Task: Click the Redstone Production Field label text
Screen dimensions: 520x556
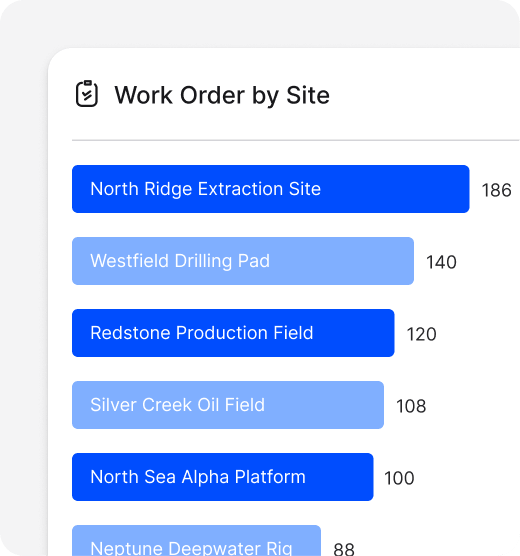Action: point(202,333)
